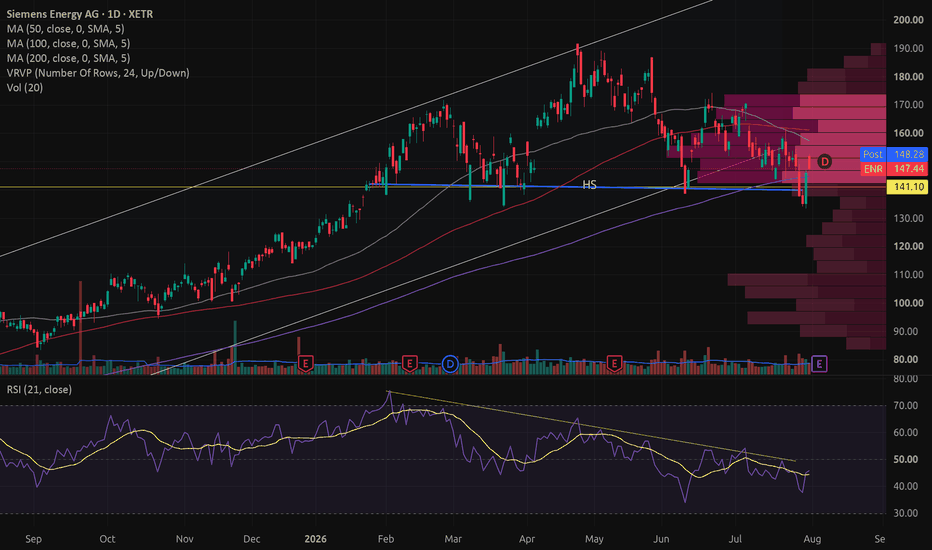Click the red D marker beside latest candle
This screenshot has height=550, width=932.
824,161
